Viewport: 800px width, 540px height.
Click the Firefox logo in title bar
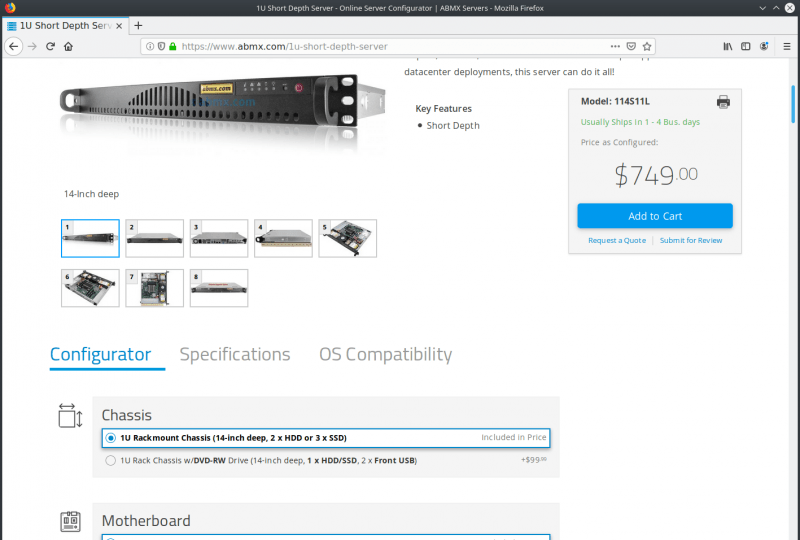click(10, 8)
